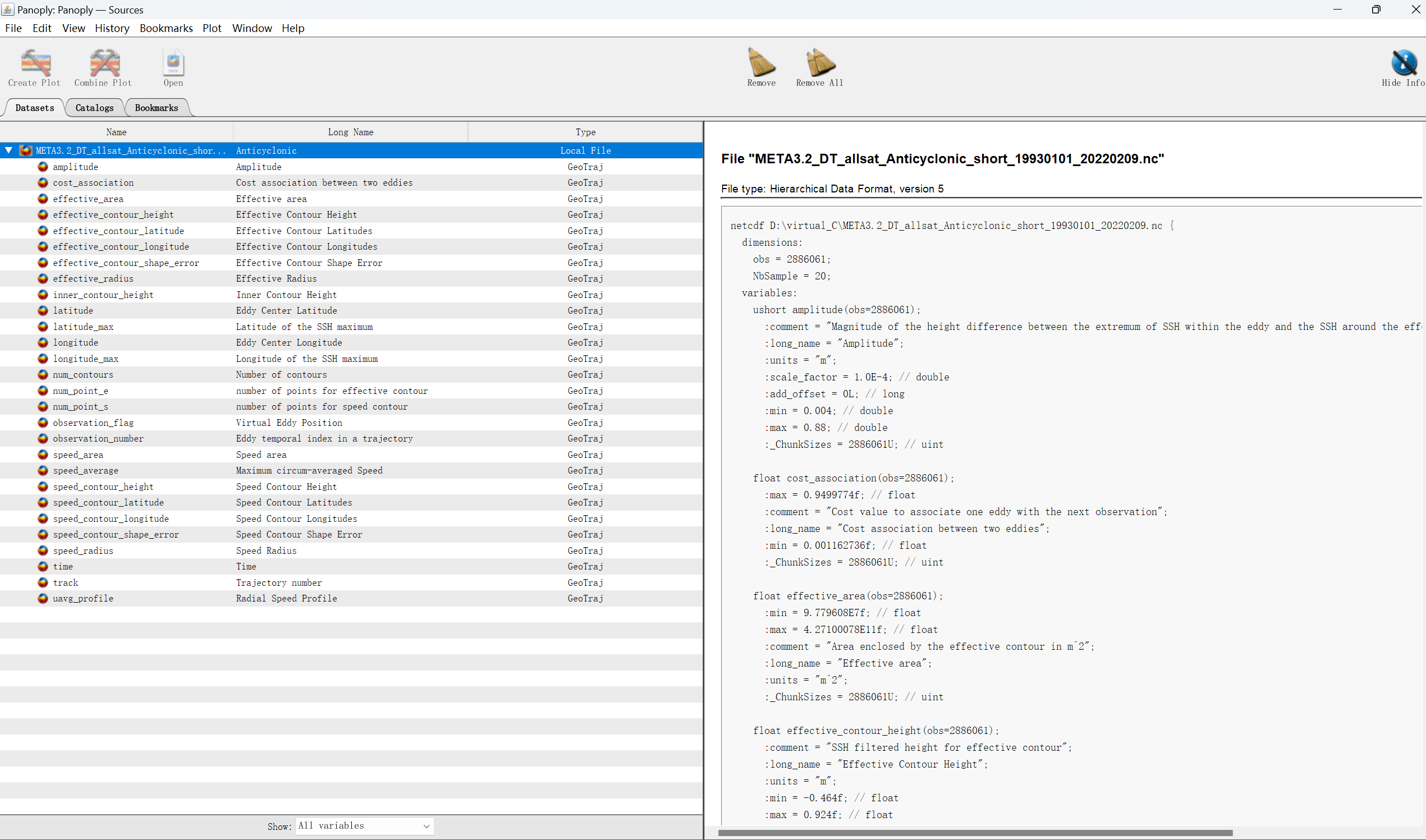Click the Type column header

coord(585,132)
